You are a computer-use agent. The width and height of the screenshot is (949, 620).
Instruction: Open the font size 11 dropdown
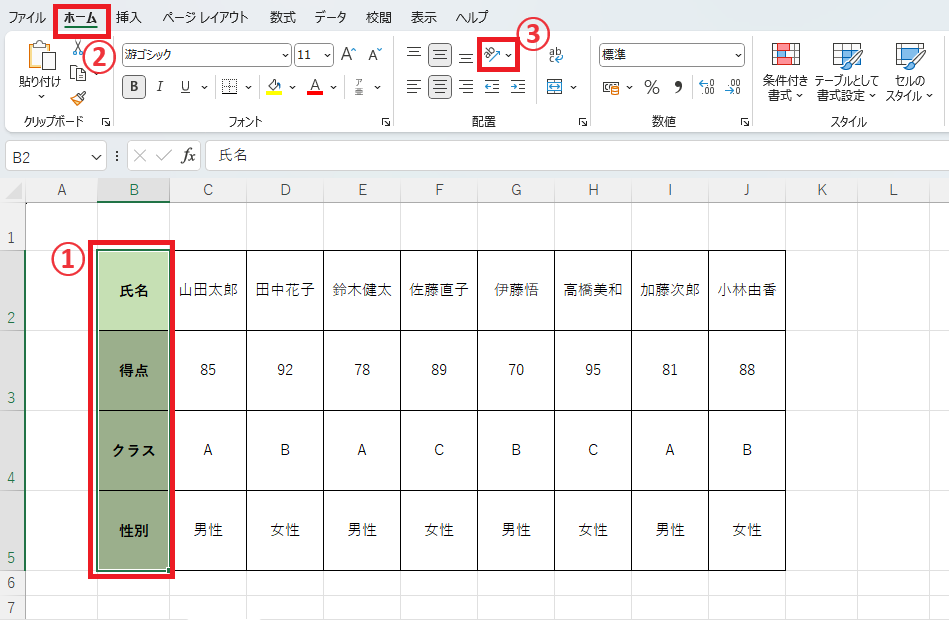[327, 55]
